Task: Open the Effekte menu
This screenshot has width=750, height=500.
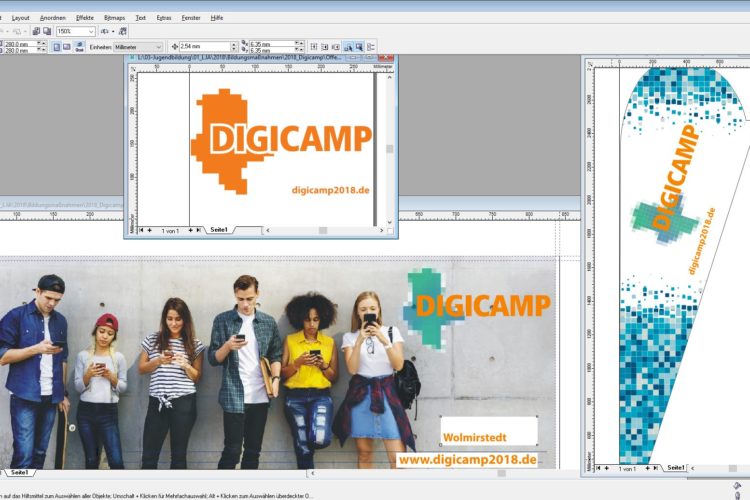Action: [85, 18]
